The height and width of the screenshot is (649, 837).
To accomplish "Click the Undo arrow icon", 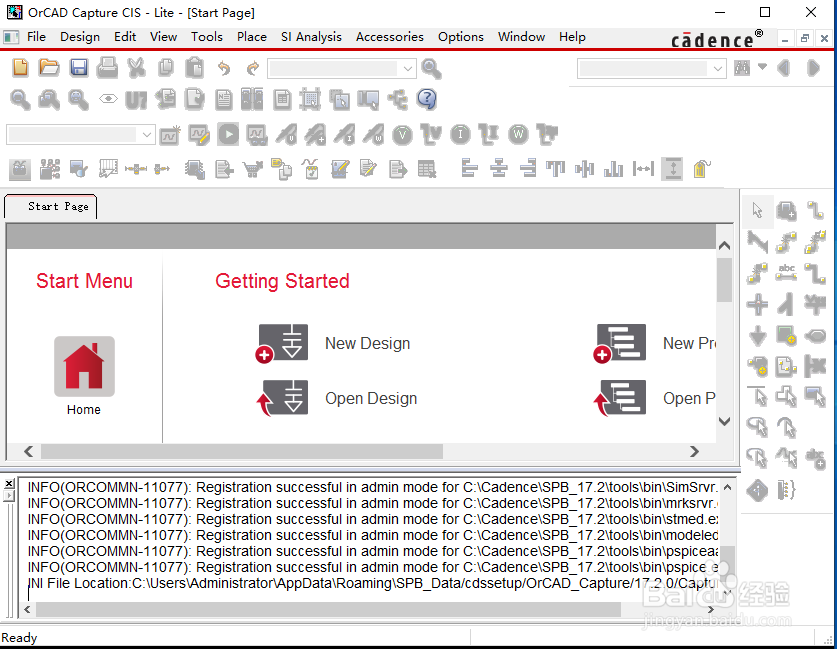I will point(224,68).
